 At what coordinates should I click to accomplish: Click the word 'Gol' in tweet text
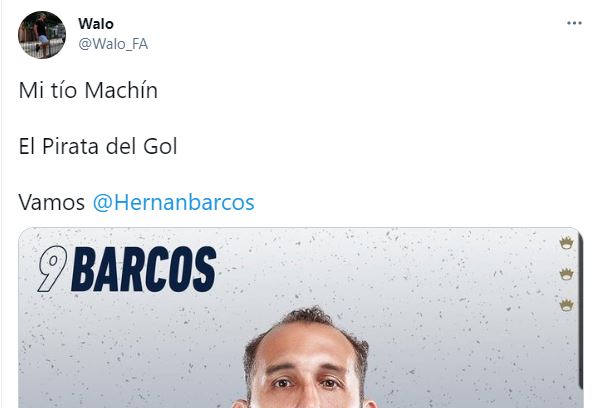tap(160, 146)
